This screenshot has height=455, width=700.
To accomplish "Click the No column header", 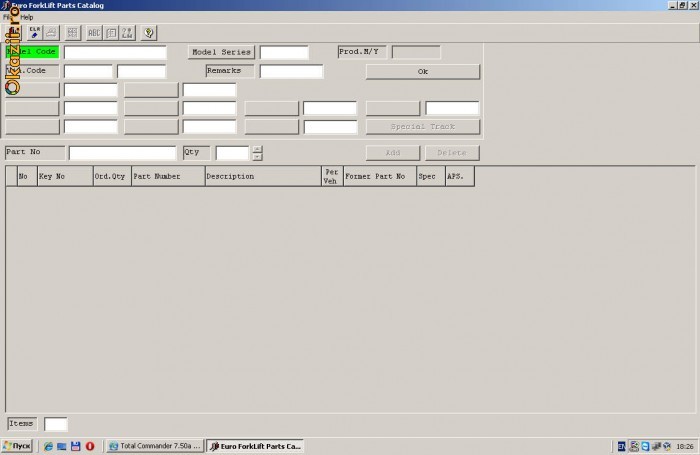I will 27,176.
